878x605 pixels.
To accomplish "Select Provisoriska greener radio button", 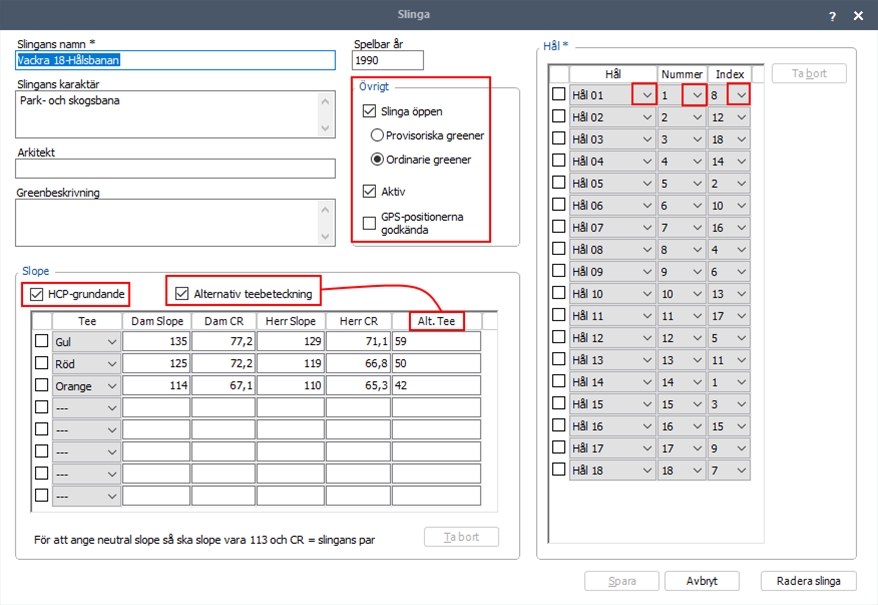I will click(377, 135).
